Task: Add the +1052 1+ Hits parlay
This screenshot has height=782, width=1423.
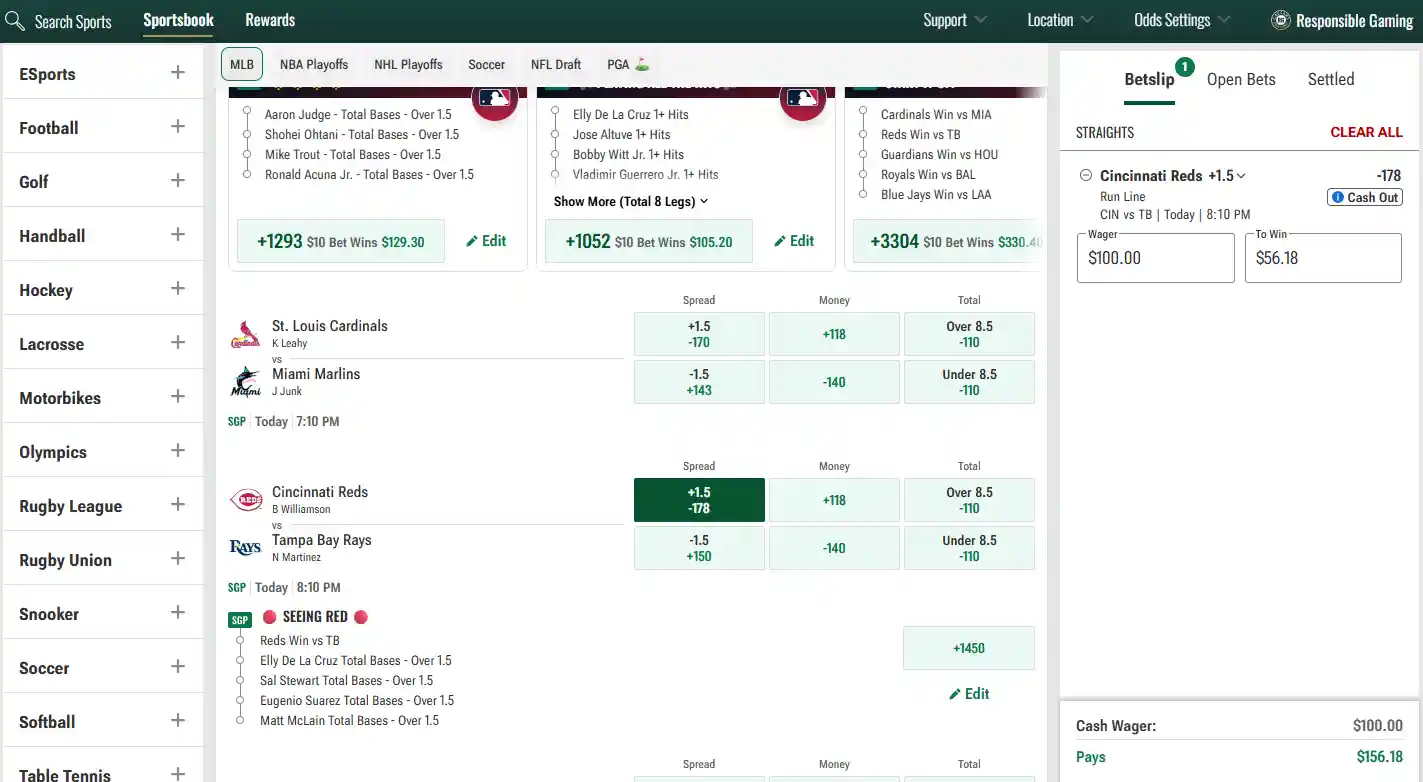Action: coord(649,241)
